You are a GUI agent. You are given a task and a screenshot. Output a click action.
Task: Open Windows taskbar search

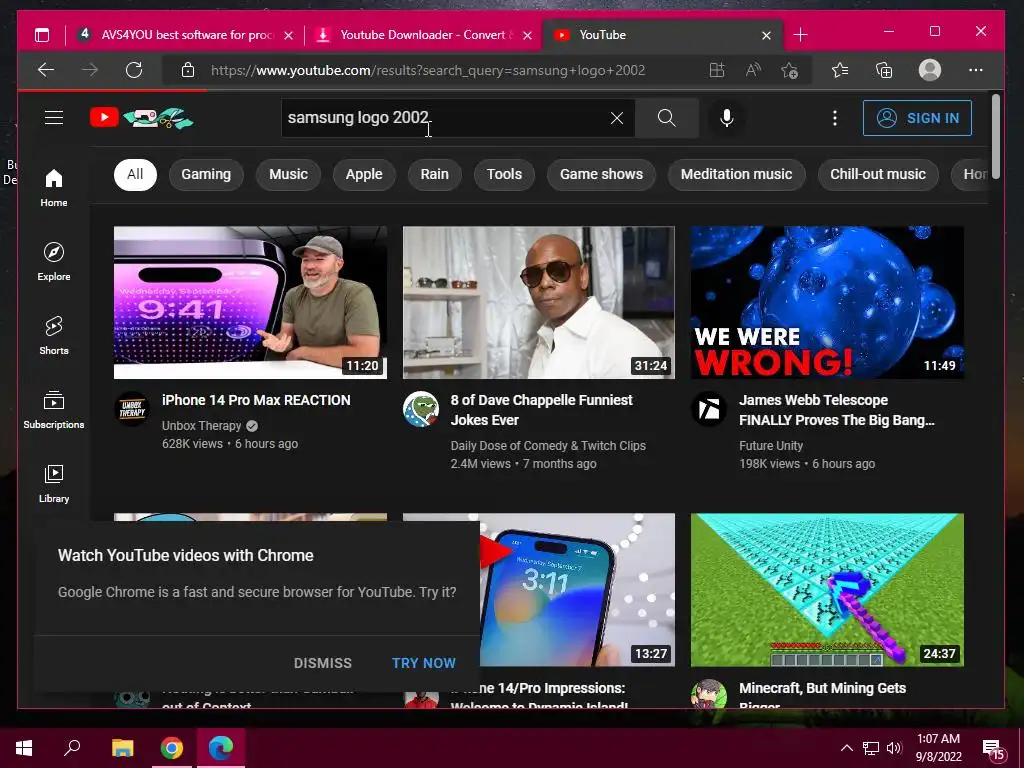click(x=72, y=748)
